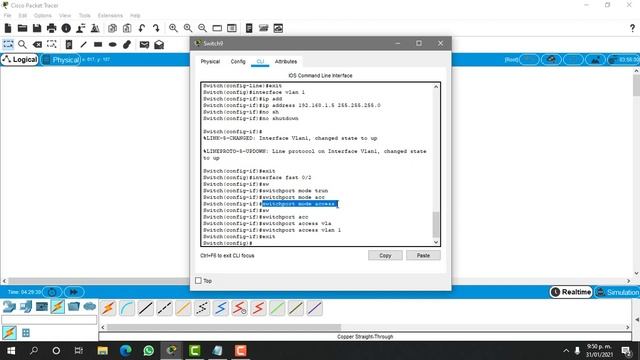This screenshot has width=640, height=360.
Task: Click the Paste button in CLI
Action: click(x=423, y=256)
